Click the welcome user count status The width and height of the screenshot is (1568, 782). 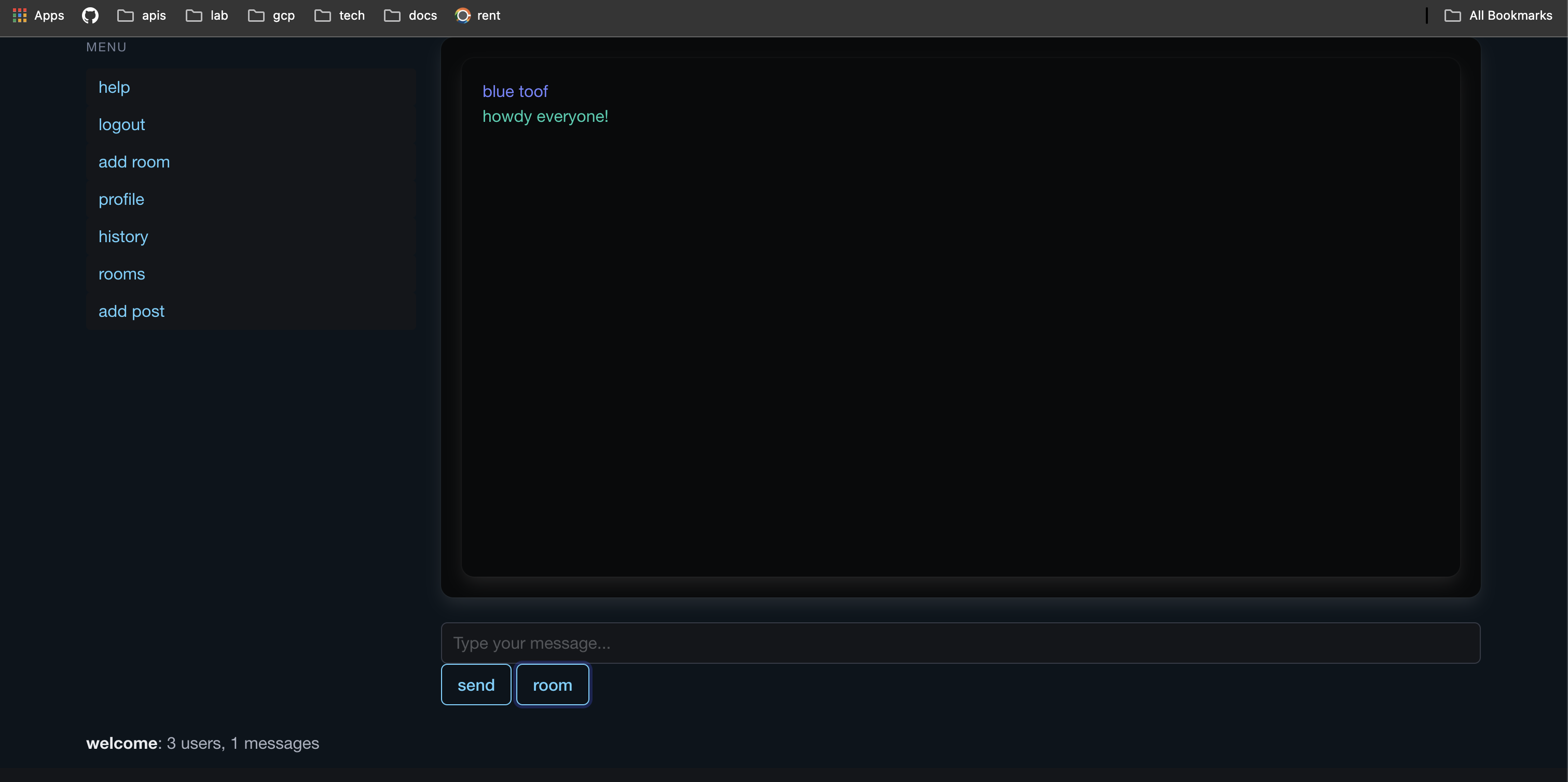(203, 743)
